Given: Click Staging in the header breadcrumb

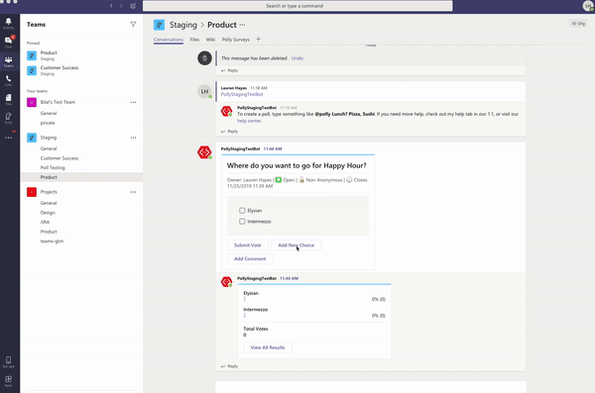Looking at the screenshot, I should pos(183,25).
